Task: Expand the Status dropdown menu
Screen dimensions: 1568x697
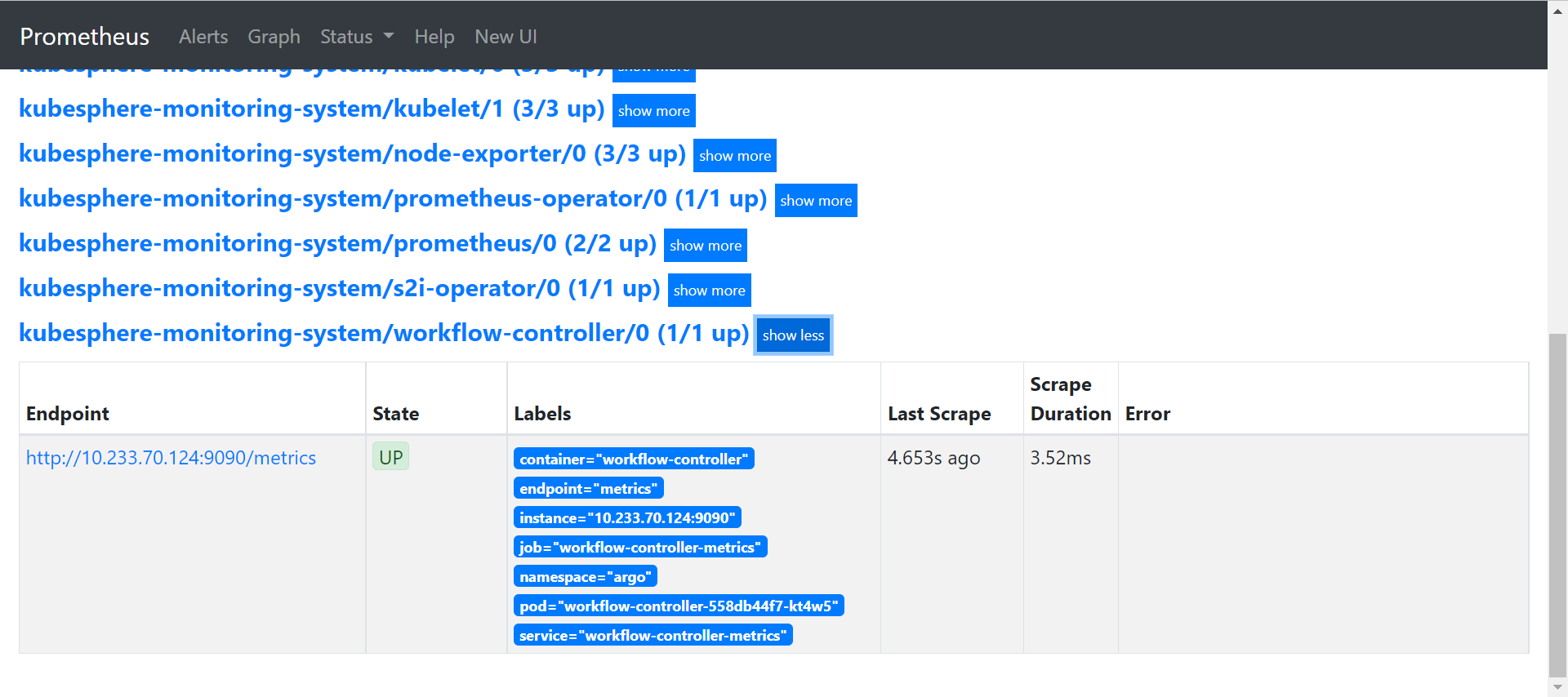Action: click(357, 37)
